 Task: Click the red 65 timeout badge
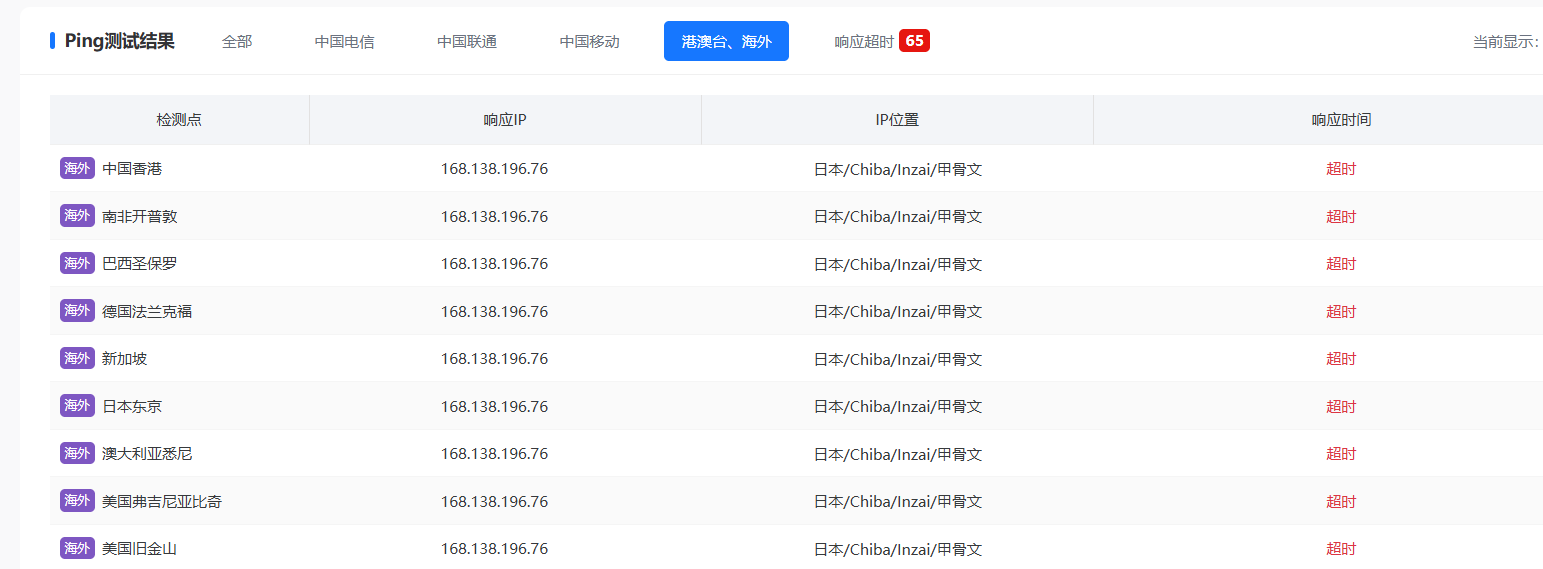pyautogui.click(x=914, y=41)
